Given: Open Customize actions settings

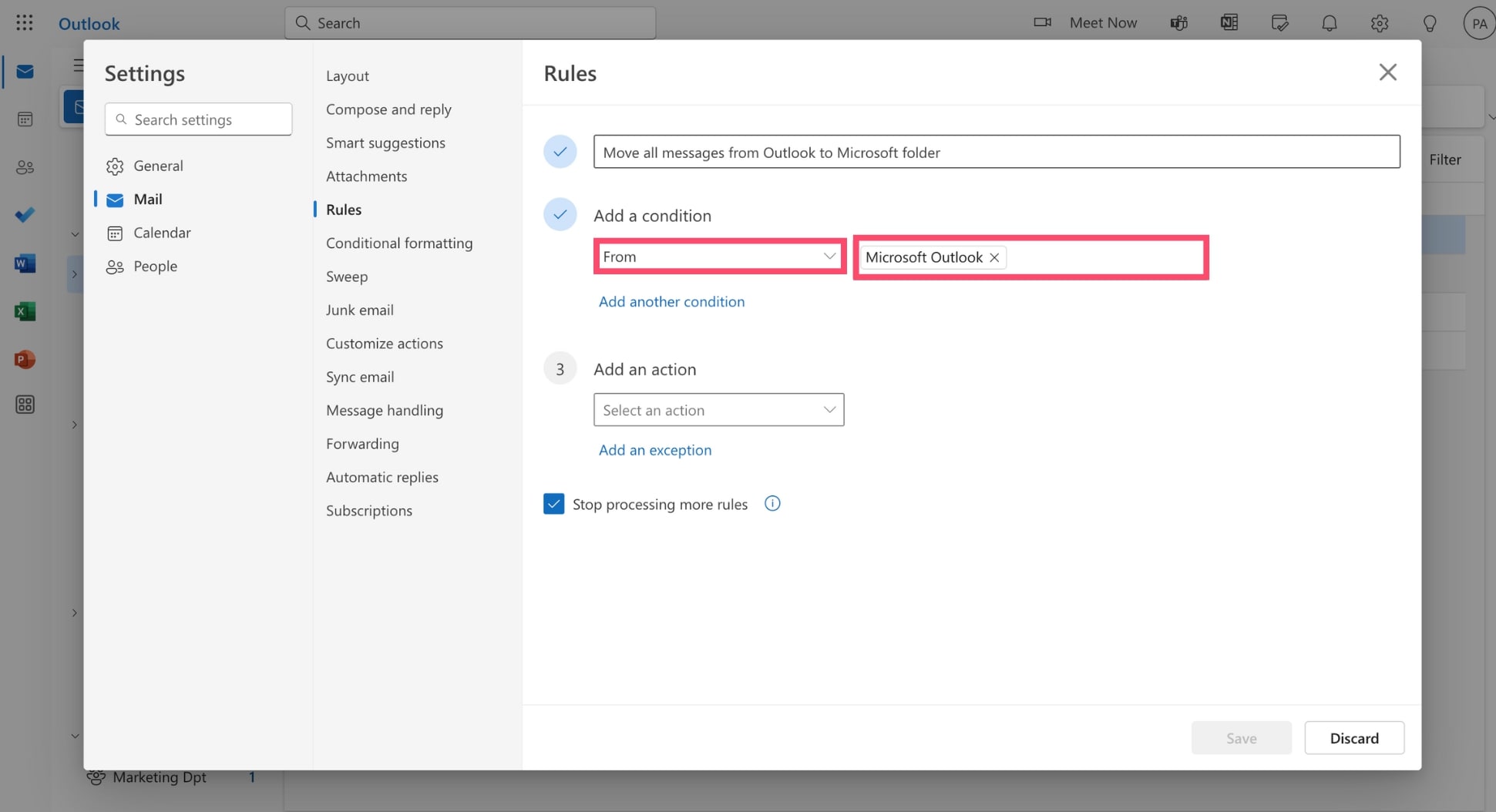Looking at the screenshot, I should click(385, 344).
